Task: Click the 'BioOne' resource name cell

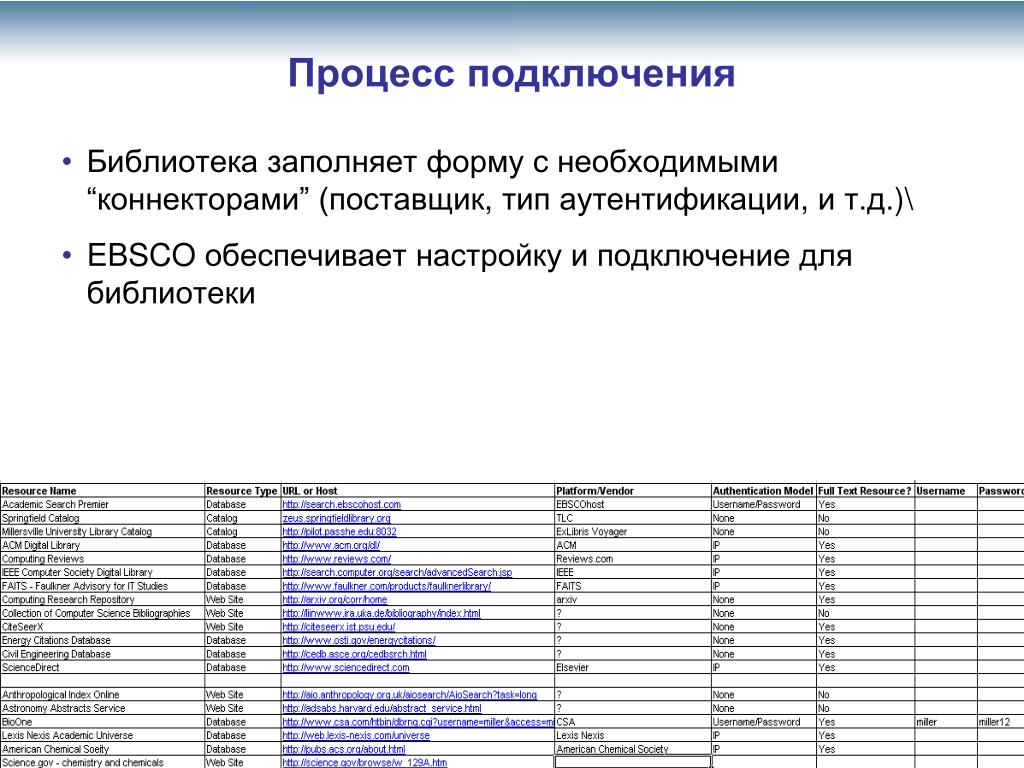Action: coord(103,722)
